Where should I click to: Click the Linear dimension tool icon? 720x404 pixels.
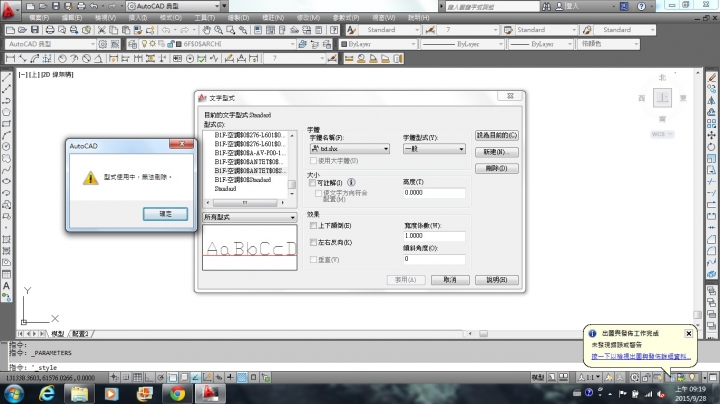(x=10, y=58)
